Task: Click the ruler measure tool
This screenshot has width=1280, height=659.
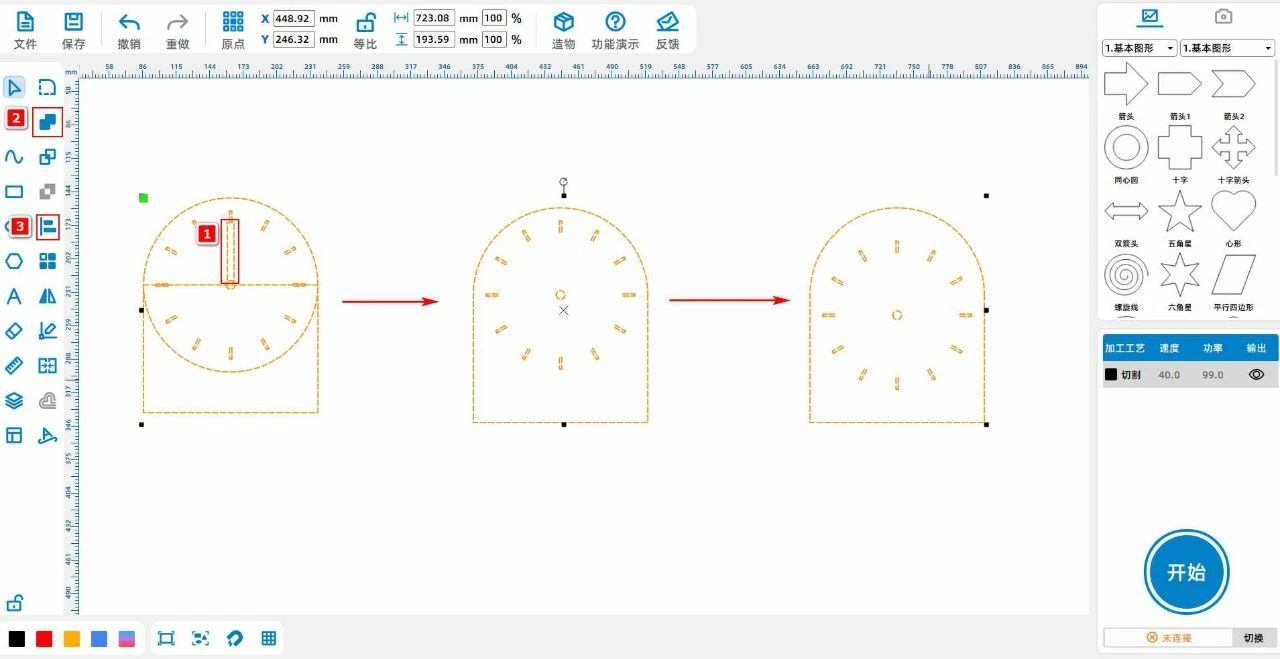Action: (14, 365)
